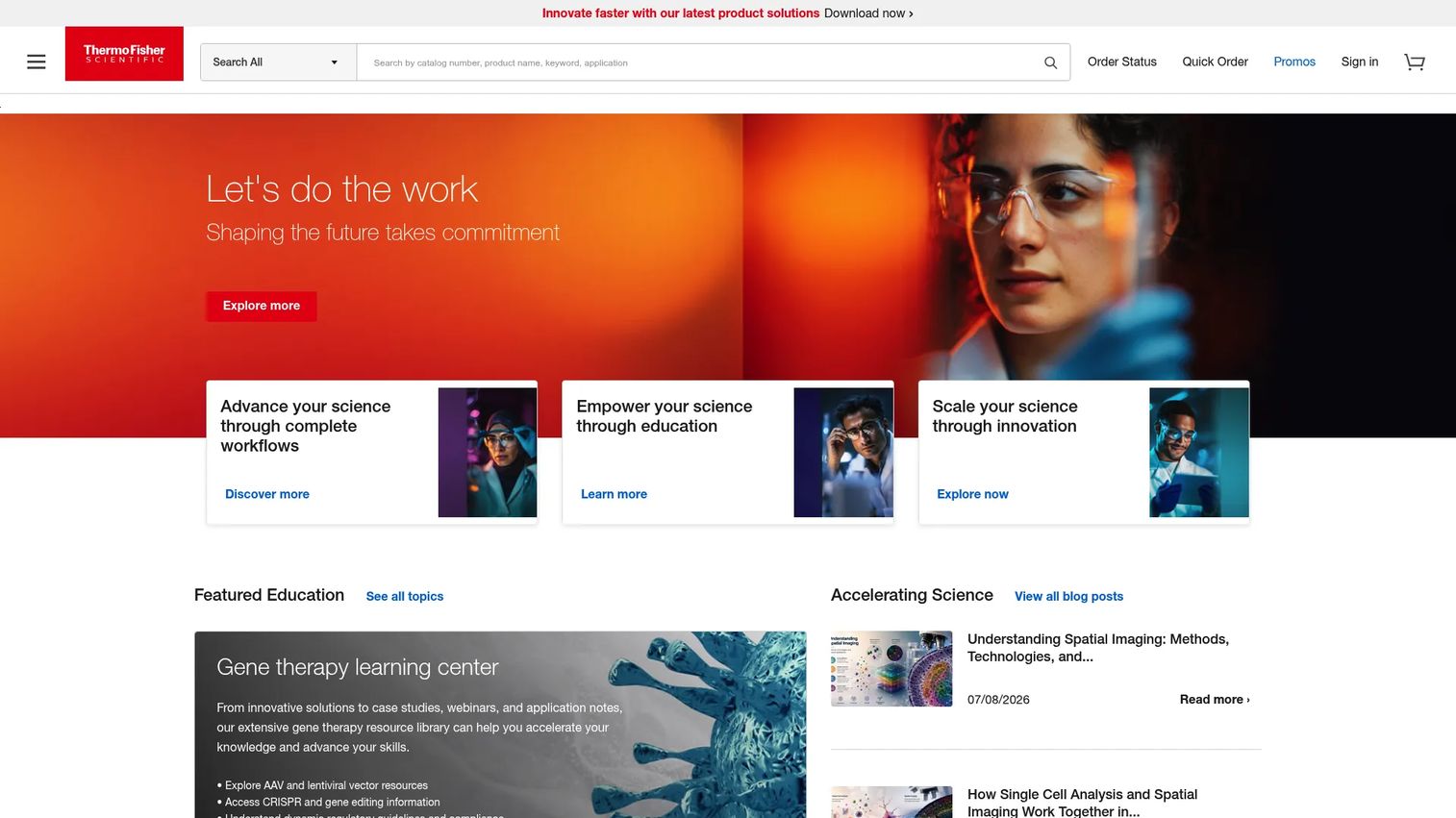Click Explore now on innovation card
The image size is (1456, 818).
click(x=972, y=494)
